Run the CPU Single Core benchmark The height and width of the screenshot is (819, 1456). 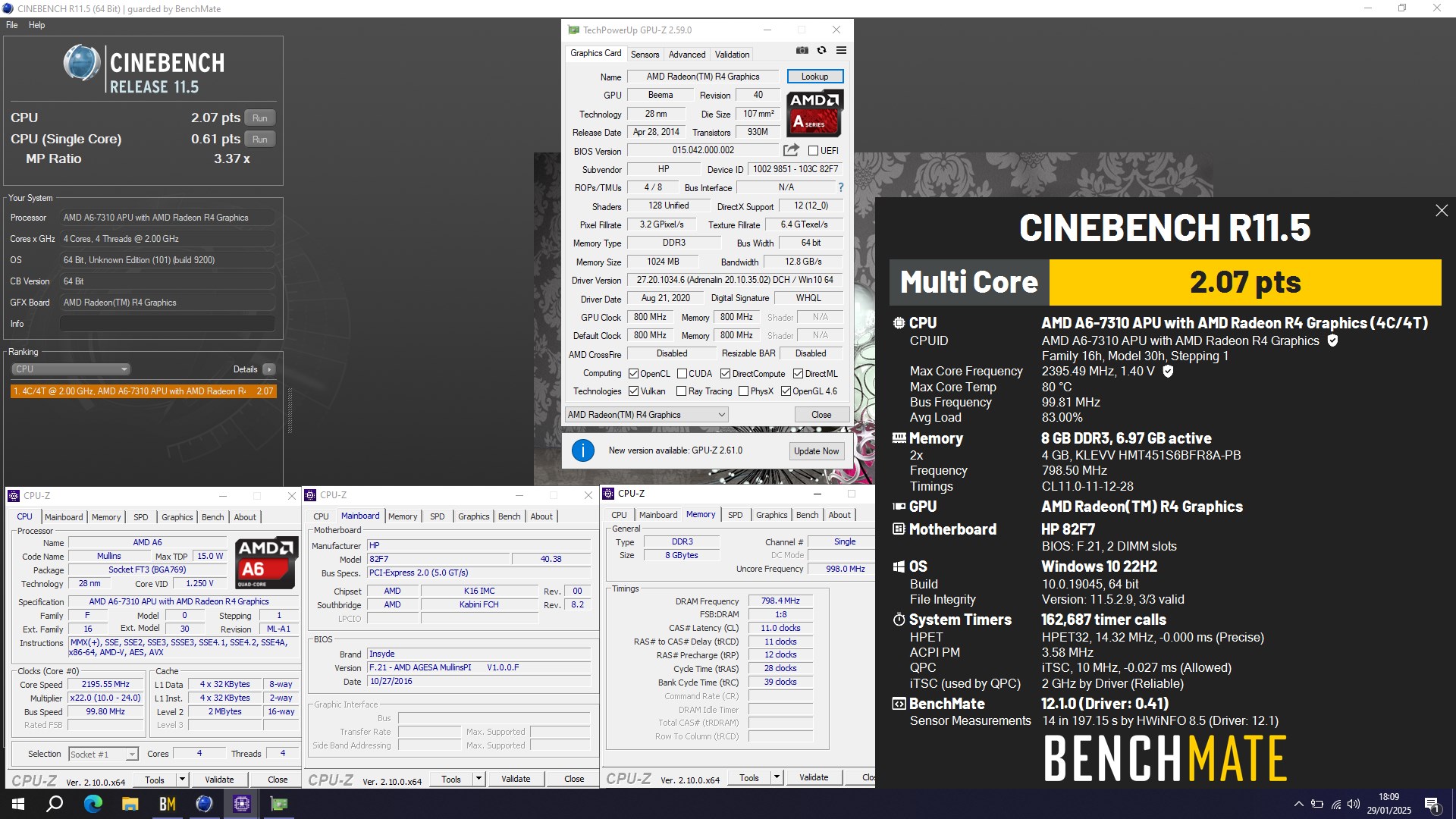coord(260,140)
